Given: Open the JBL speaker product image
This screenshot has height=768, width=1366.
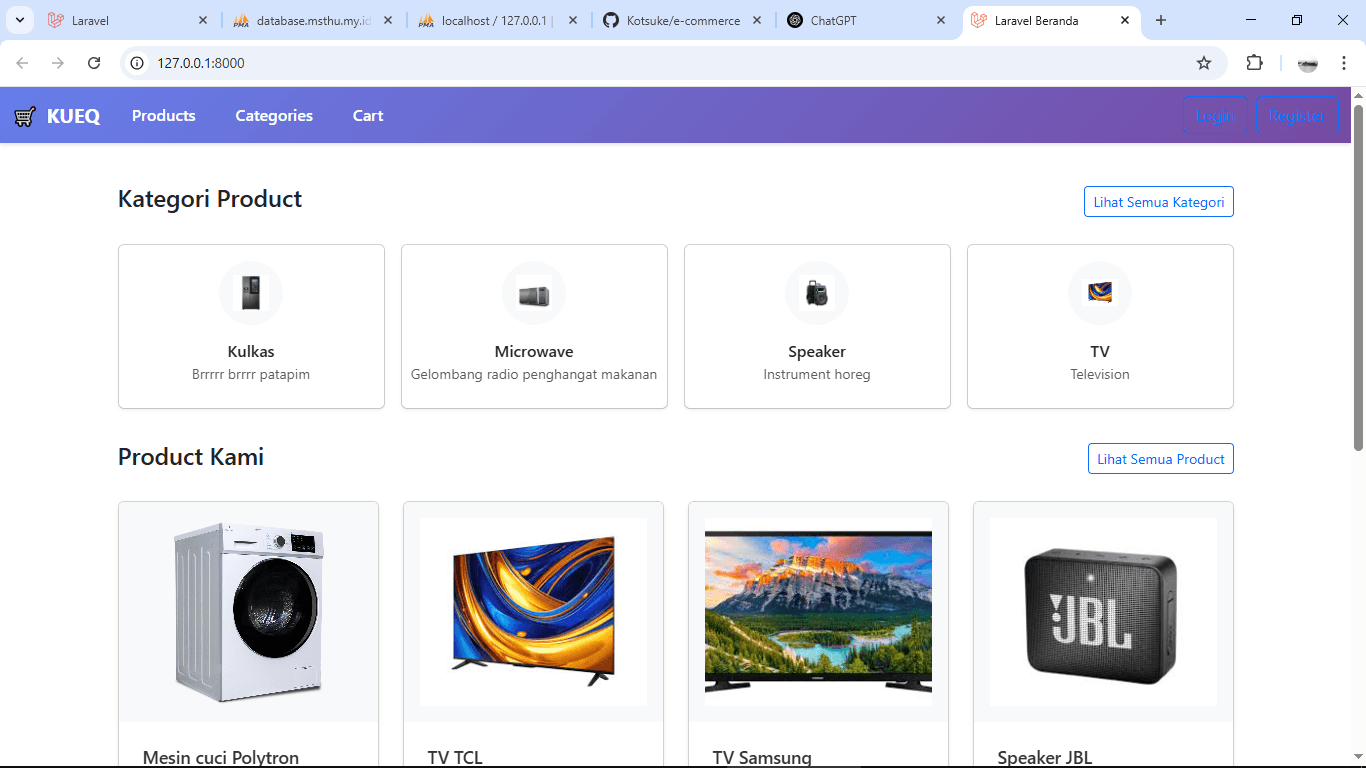Looking at the screenshot, I should tap(1104, 612).
